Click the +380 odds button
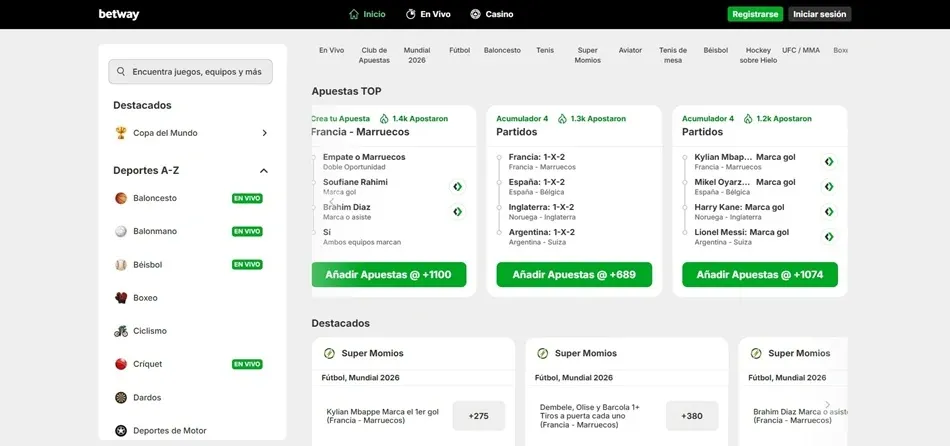Screen dimensions: 950x446 pos(692,416)
